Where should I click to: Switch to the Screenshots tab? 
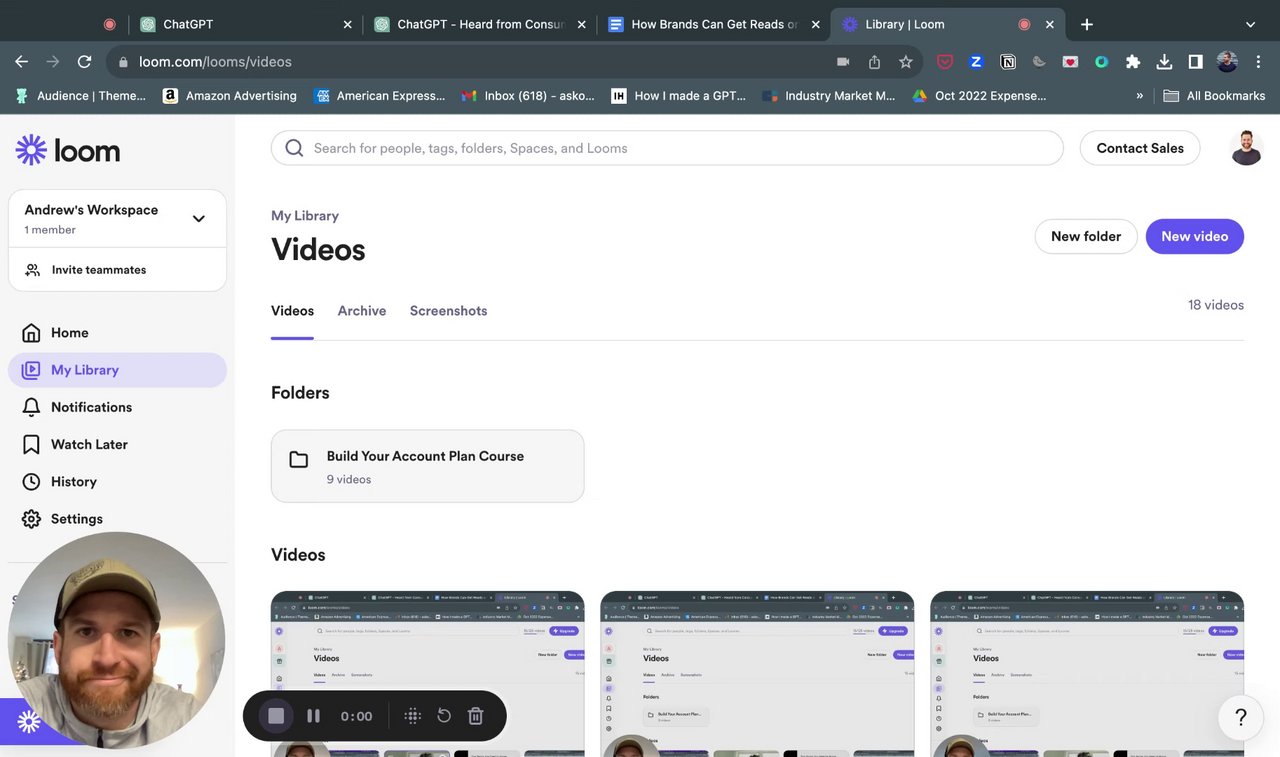pyautogui.click(x=449, y=311)
